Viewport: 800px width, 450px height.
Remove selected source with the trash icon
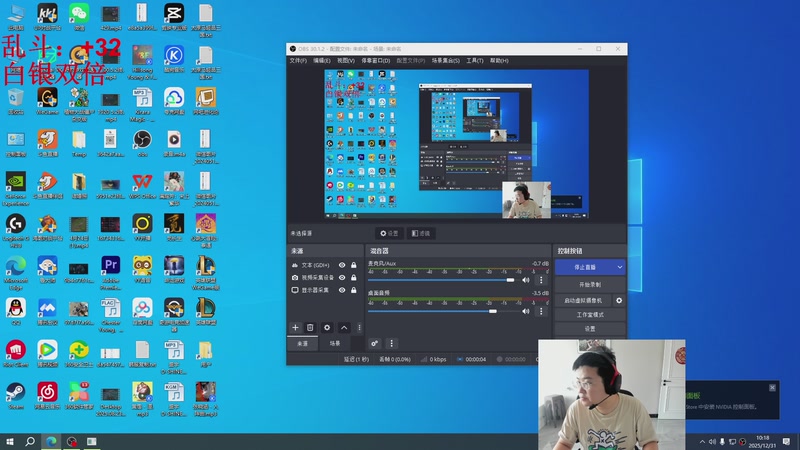[x=310, y=328]
